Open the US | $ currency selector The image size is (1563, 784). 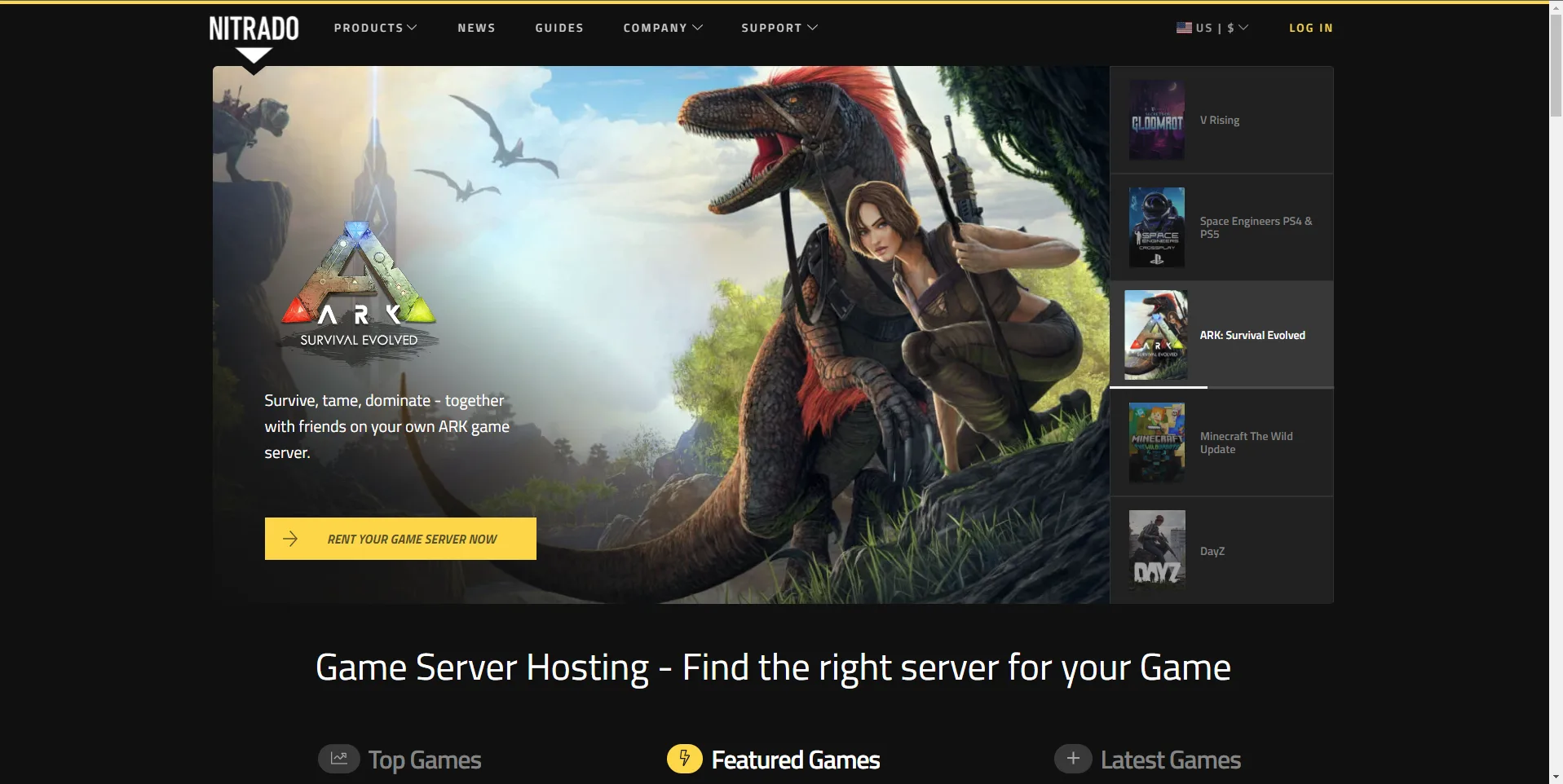[x=1212, y=28]
